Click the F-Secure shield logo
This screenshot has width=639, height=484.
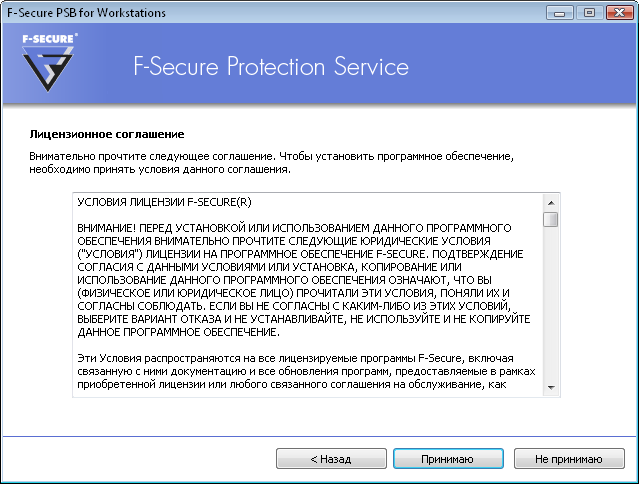[50, 69]
